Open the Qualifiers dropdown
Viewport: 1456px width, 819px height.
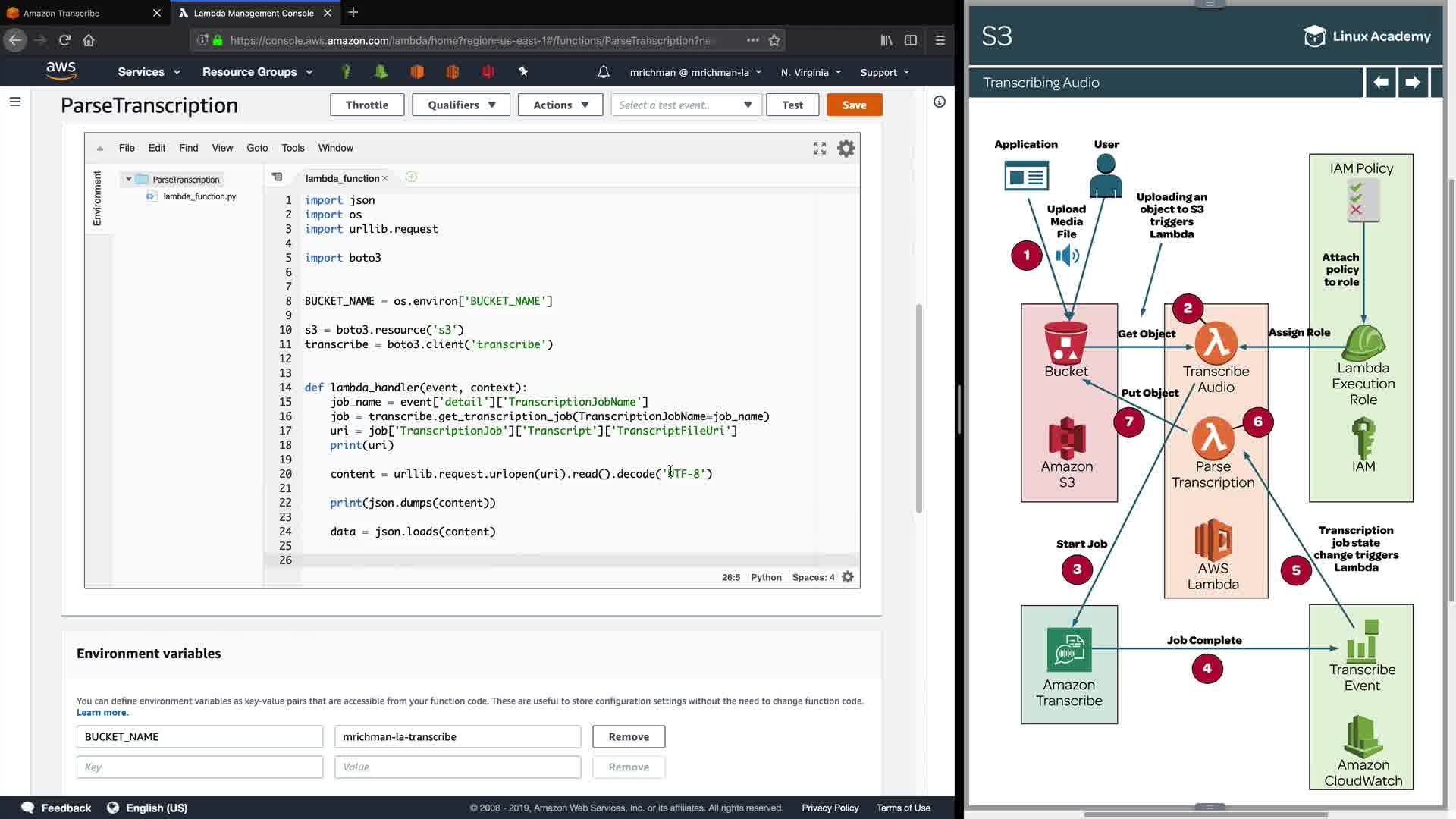(x=460, y=105)
